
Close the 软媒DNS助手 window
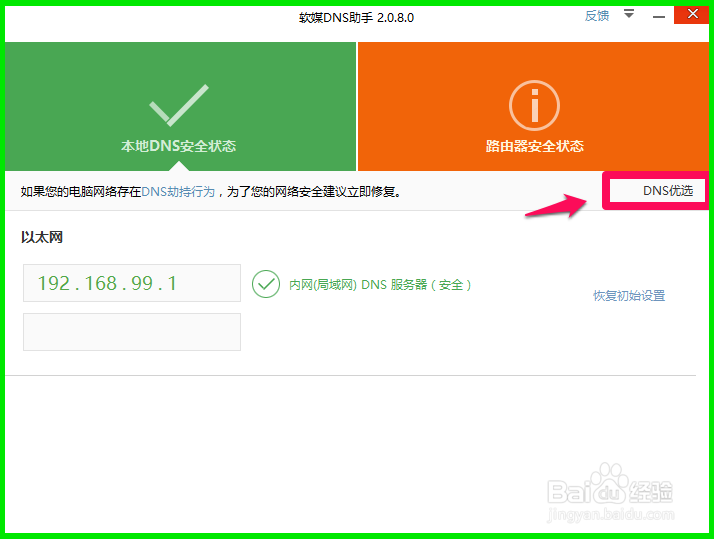click(691, 15)
